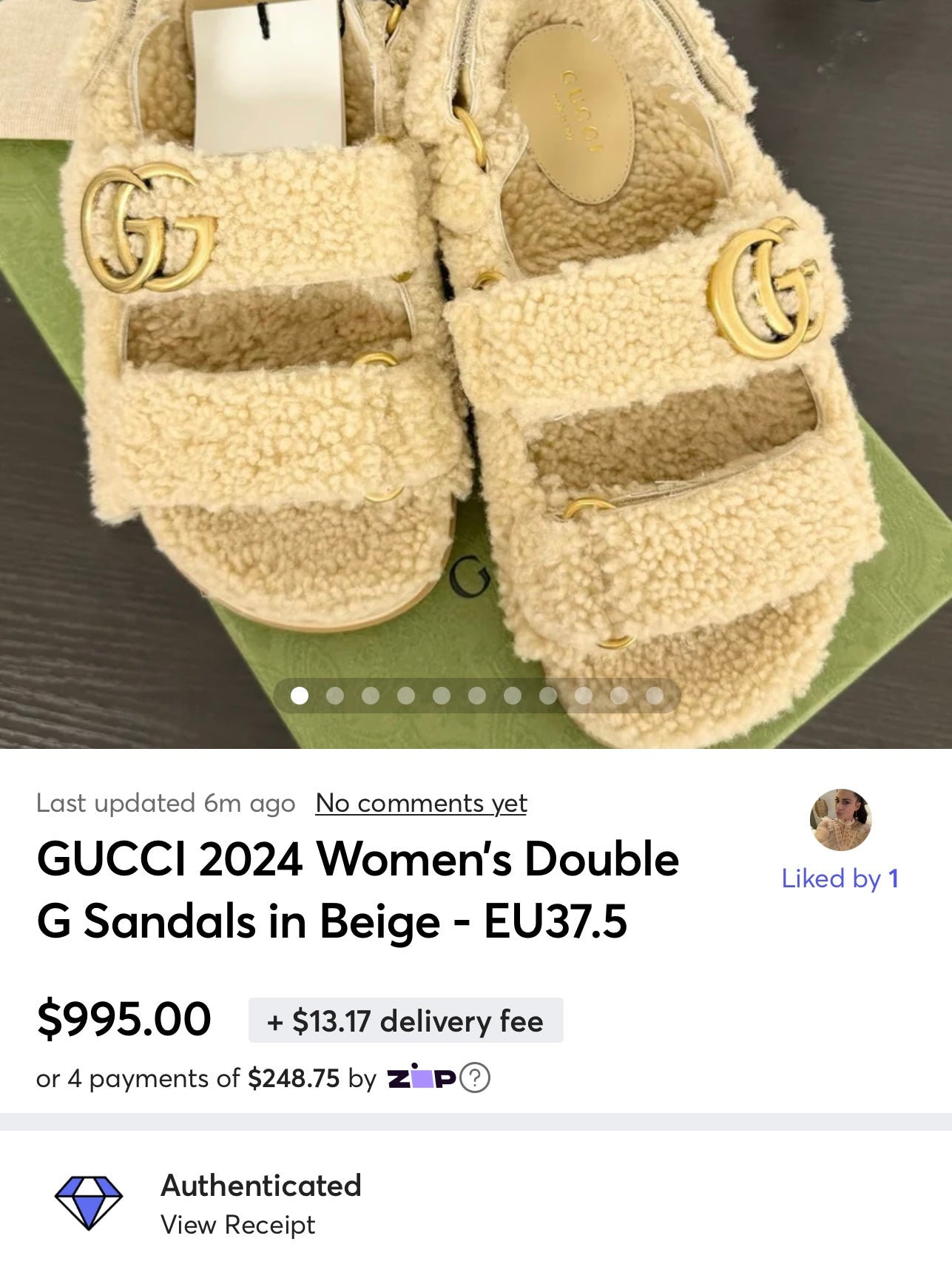Viewport: 952px width, 1264px height.
Task: Open the liker's profile avatar
Action: pos(840,819)
